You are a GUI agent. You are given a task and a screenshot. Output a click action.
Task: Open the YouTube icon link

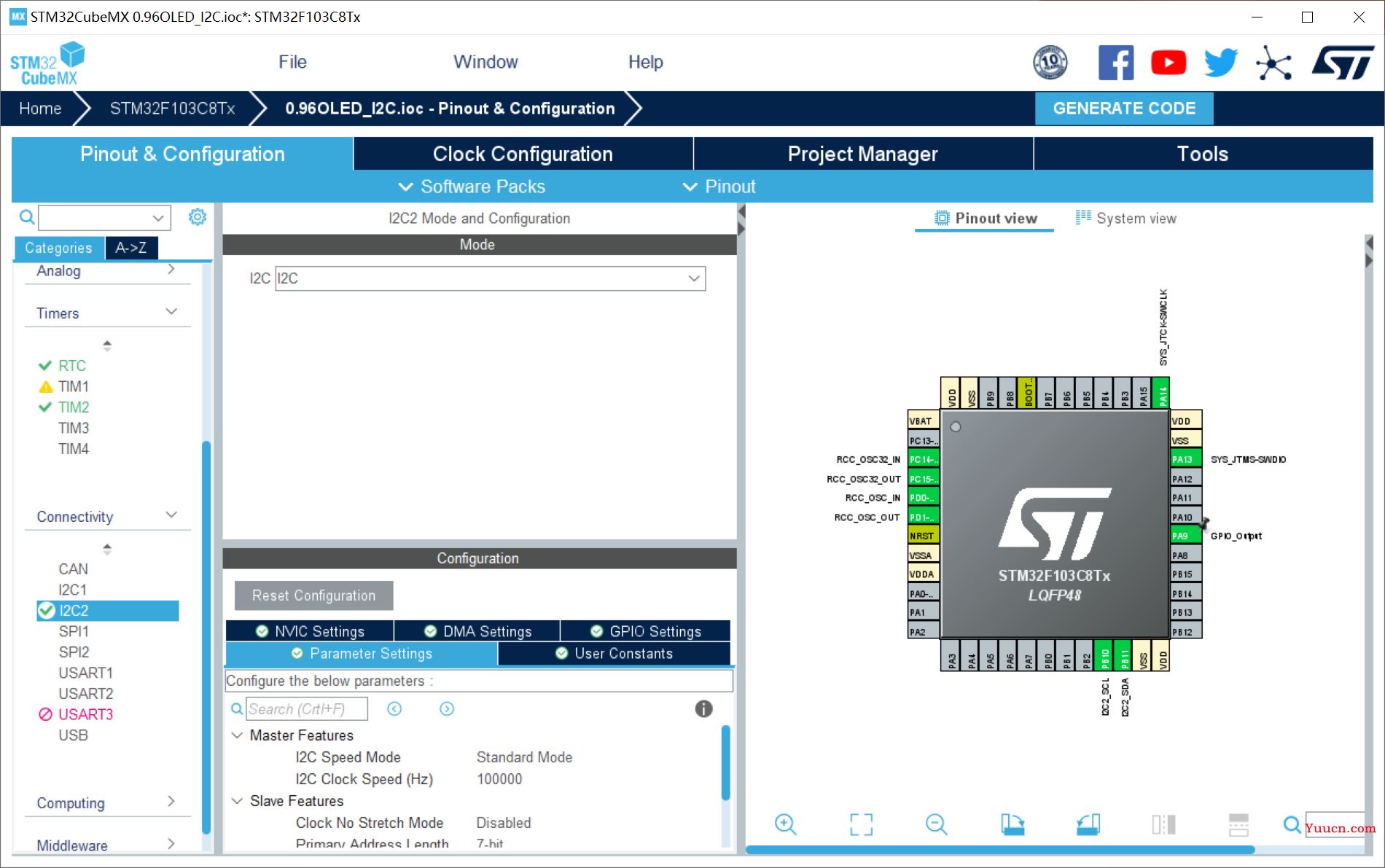click(1169, 63)
